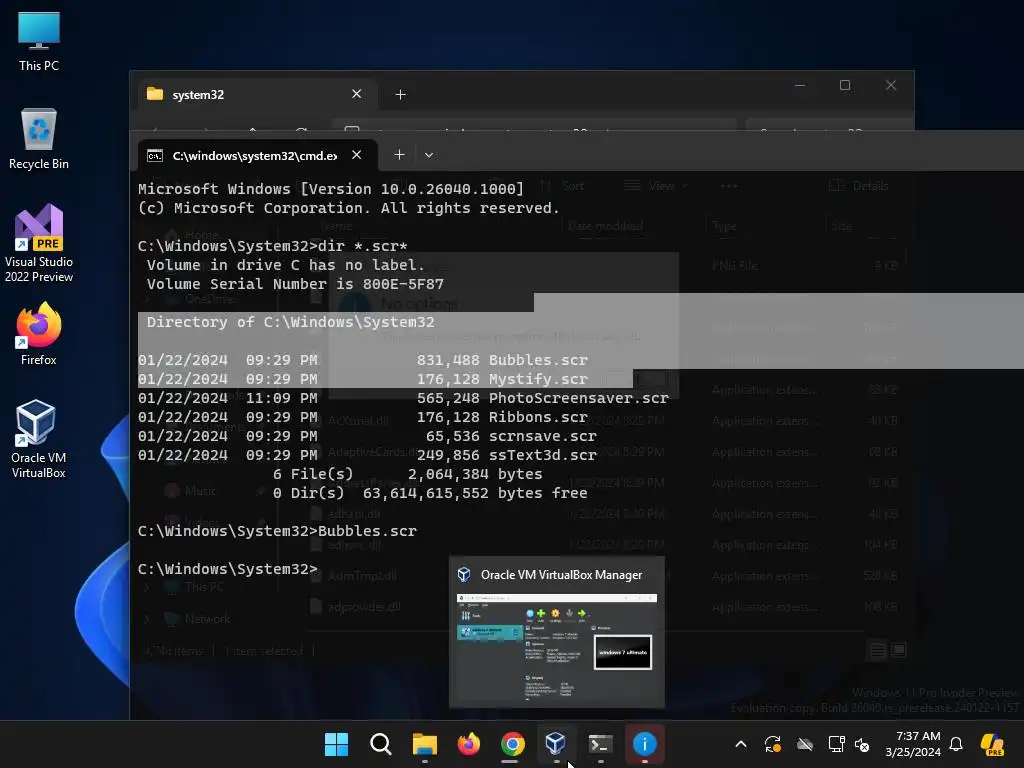Click ssText3d.scr in the directory listing
Screen dimensions: 1024x768
(x=543, y=455)
